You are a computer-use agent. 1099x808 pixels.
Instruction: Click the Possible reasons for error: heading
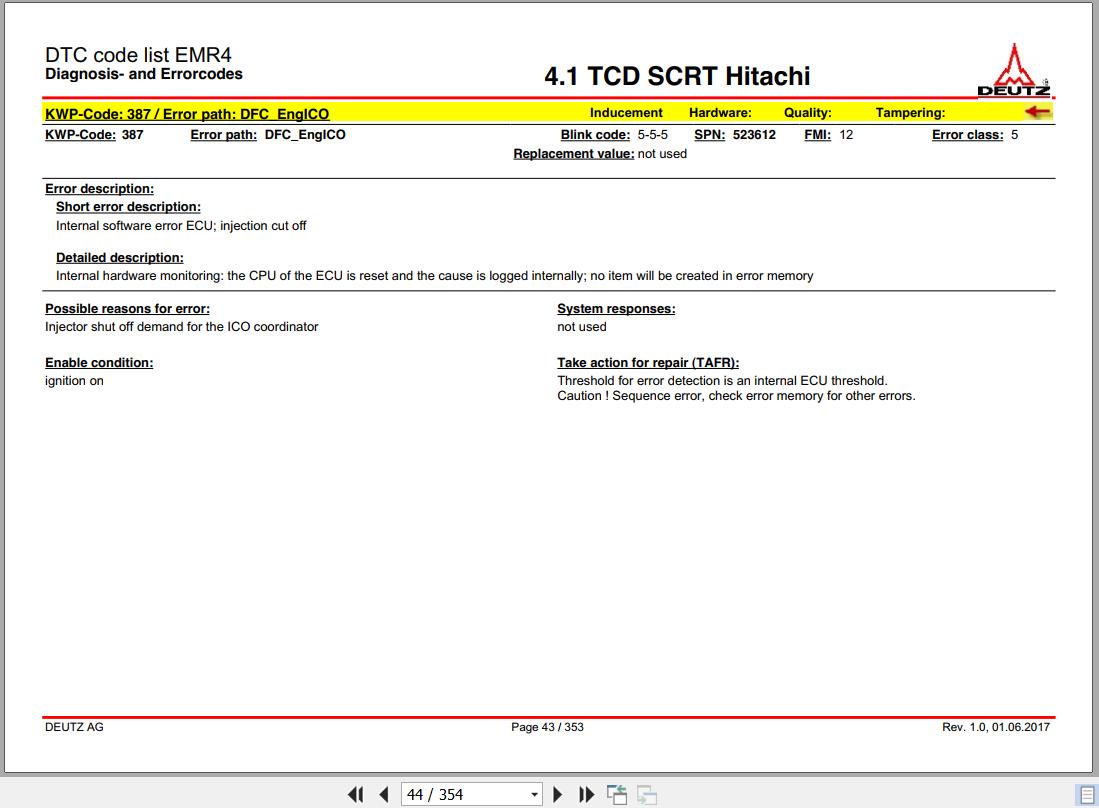pyautogui.click(x=128, y=308)
